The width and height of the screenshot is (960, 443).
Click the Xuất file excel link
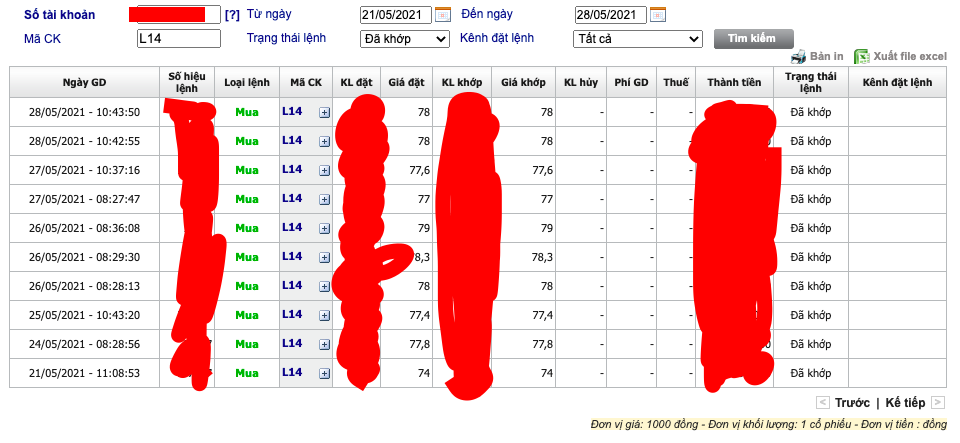(910, 56)
